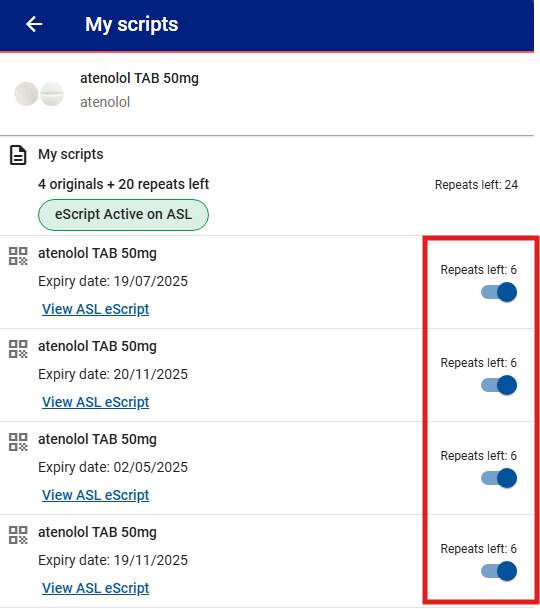Open View ASL eScript for 19/07/2025 expiry
Screen dimensions: 540x609
(x=96, y=309)
